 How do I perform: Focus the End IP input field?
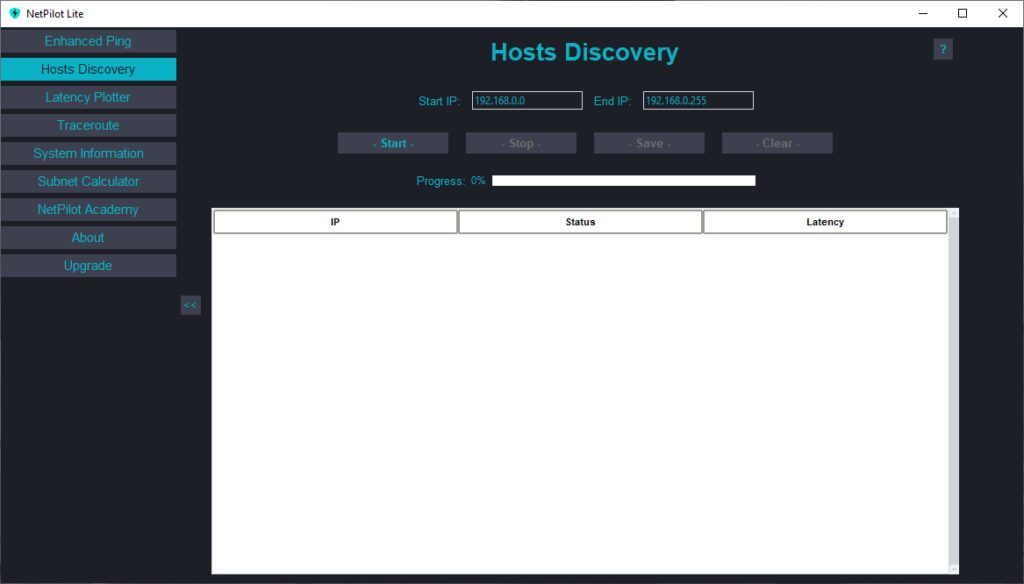(x=698, y=101)
